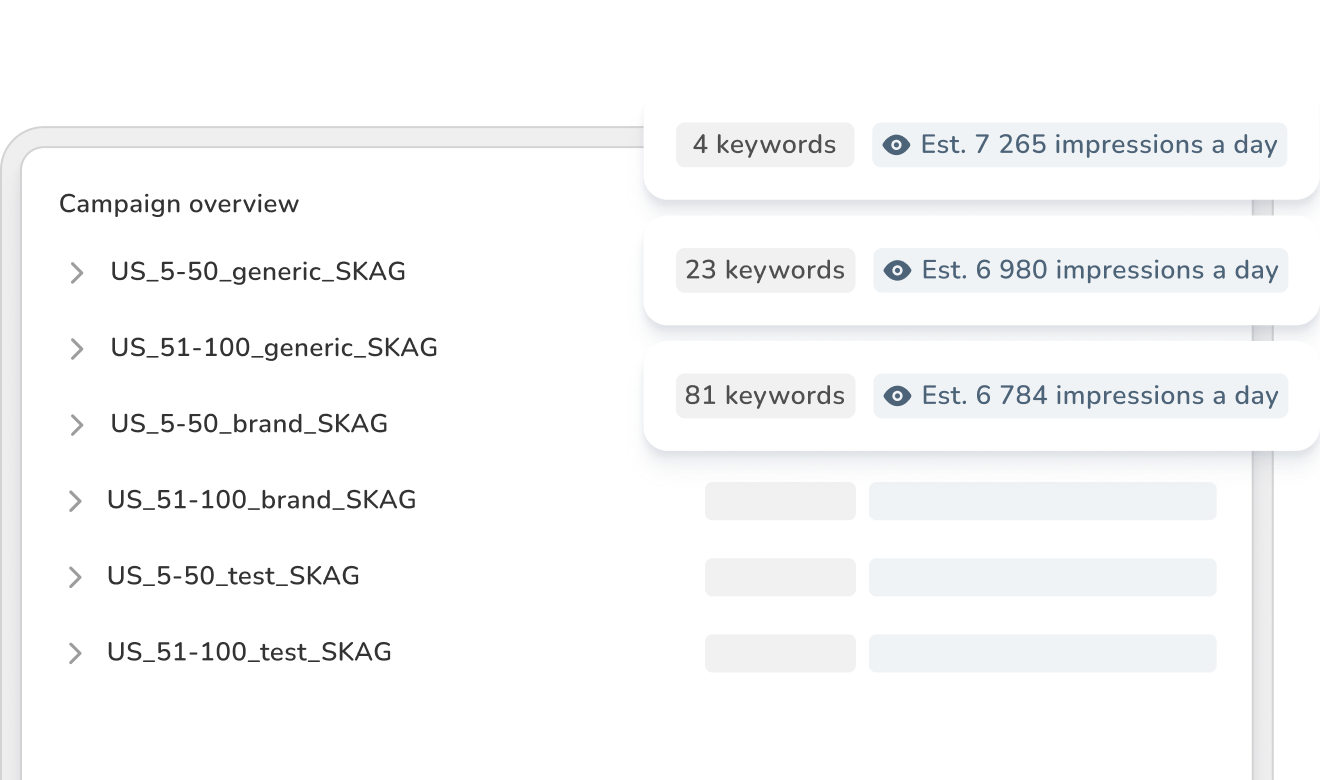
Task: Click the US_51-100_generic_SKAG campaign name
Action: pos(273,348)
